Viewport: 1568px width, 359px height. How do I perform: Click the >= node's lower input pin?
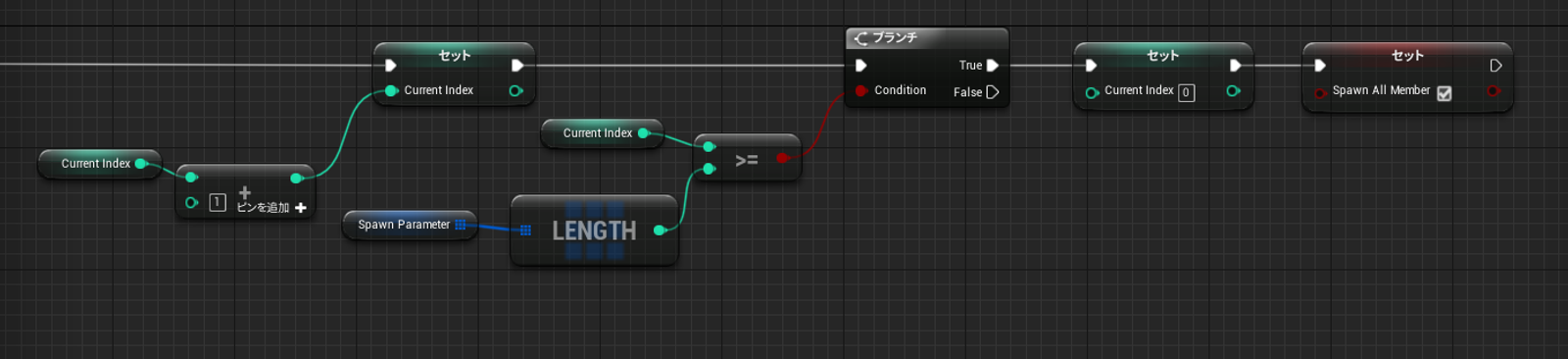pyautogui.click(x=710, y=169)
